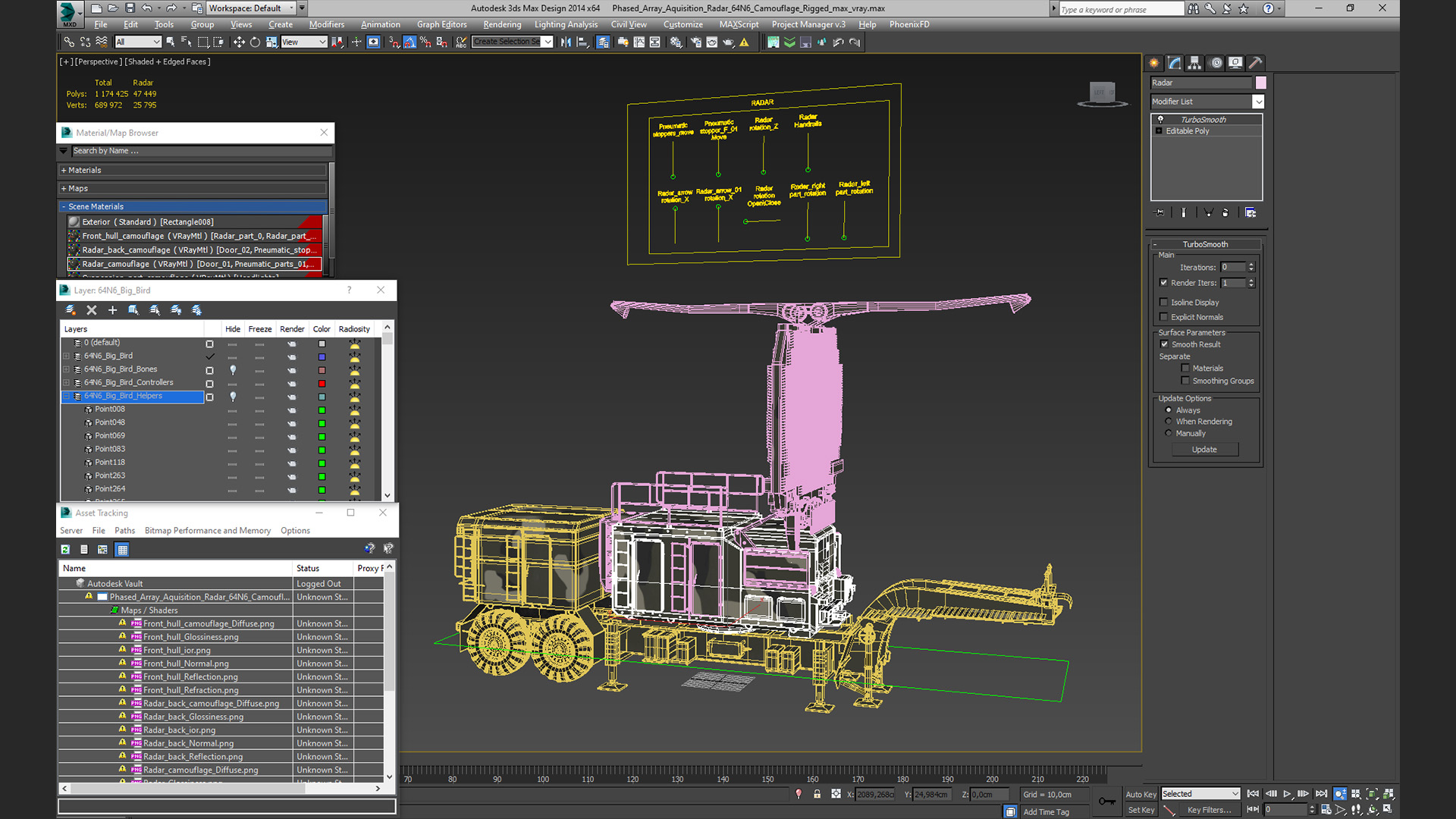Select the When Rendering radio button
Image resolution: width=1456 pixels, height=819 pixels.
tap(1169, 422)
